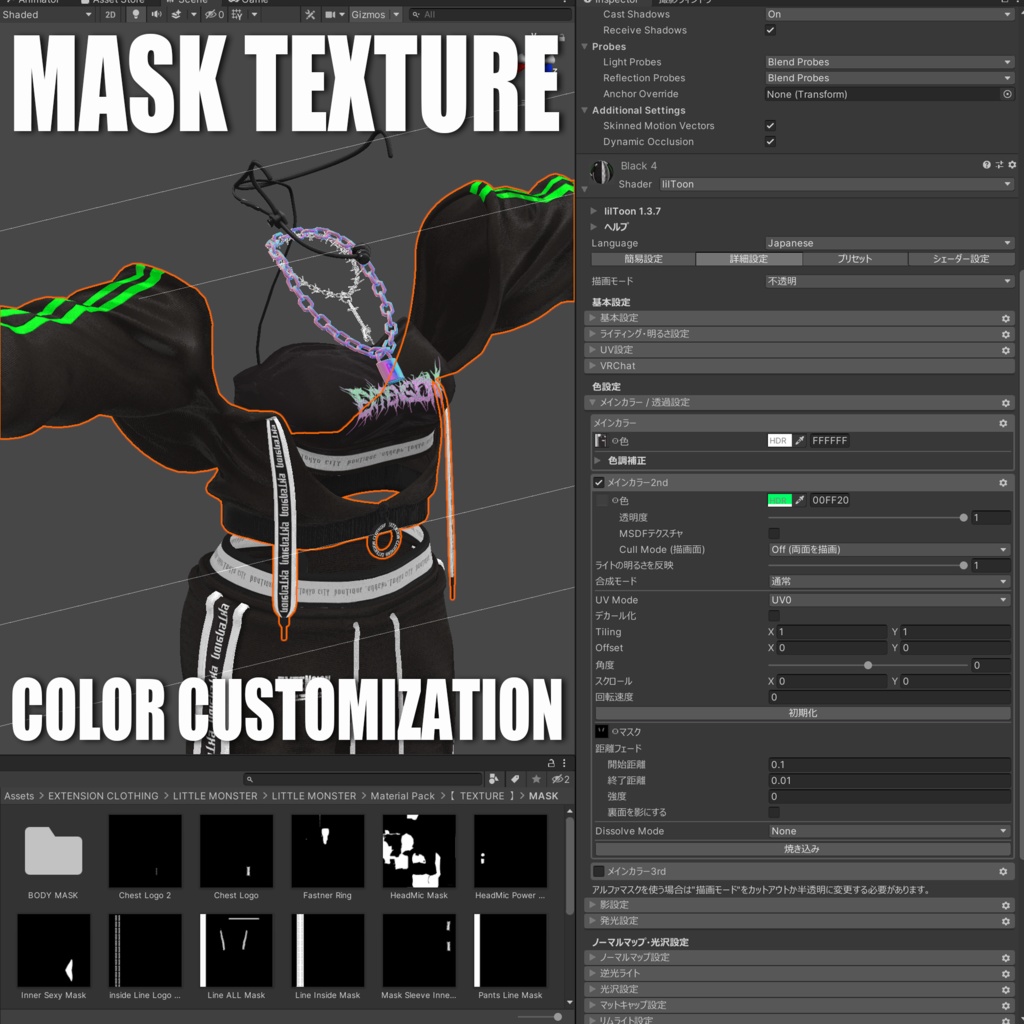Open Anchor Override object picker icon
1024x1024 pixels.
pyautogui.click(x=1007, y=94)
